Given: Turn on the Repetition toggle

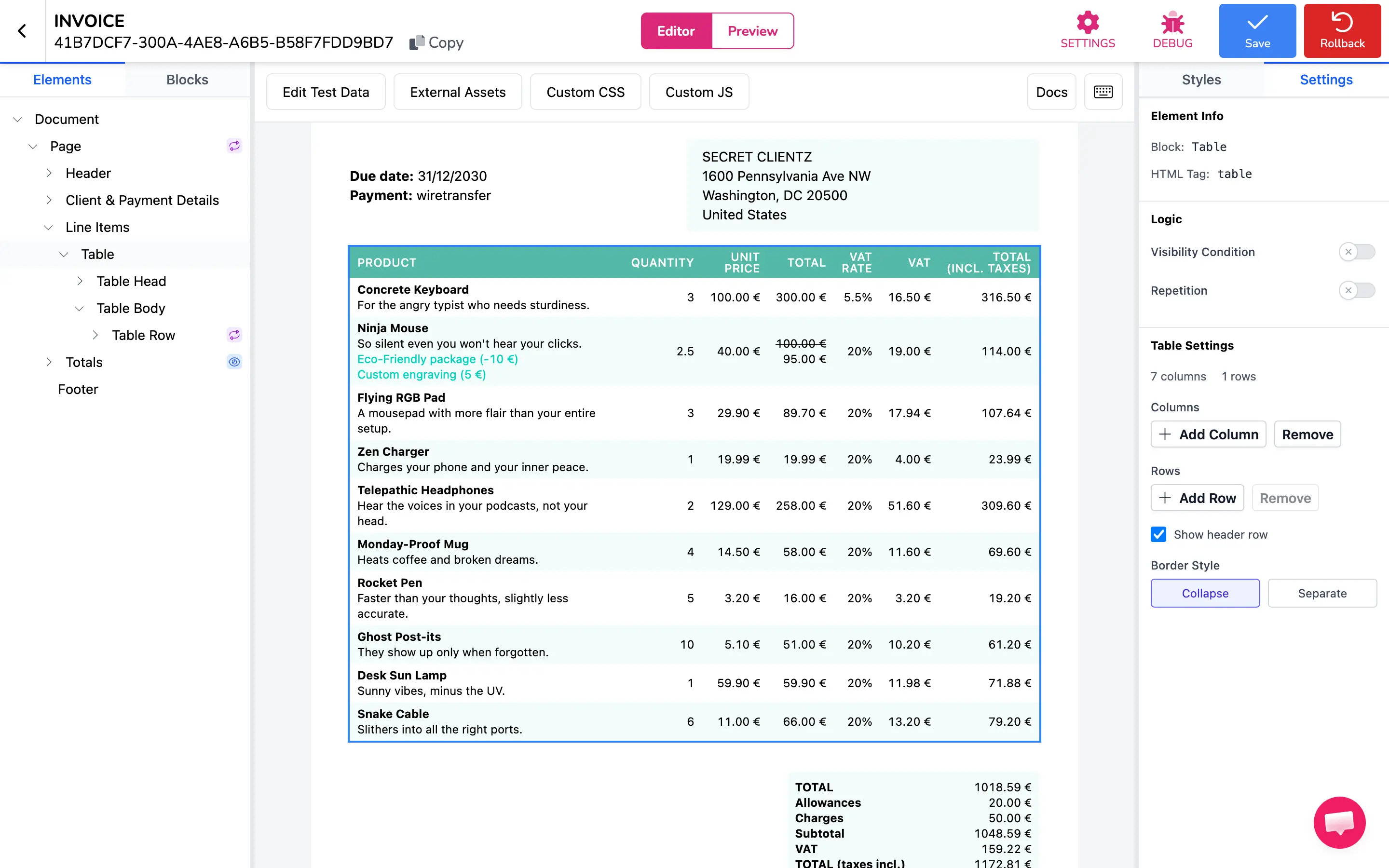Looking at the screenshot, I should click(x=1356, y=290).
